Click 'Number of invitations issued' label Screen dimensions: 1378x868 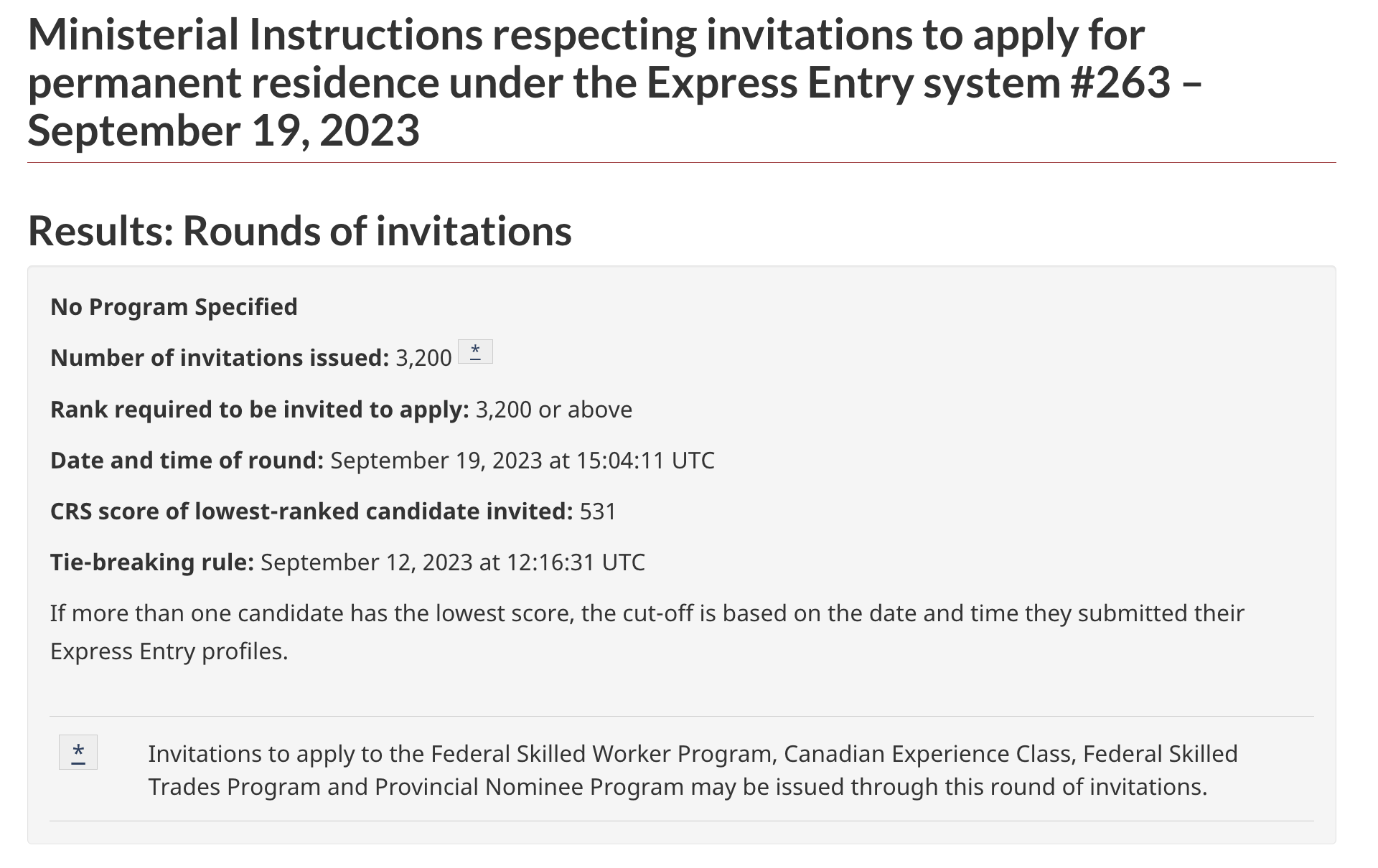click(220, 358)
